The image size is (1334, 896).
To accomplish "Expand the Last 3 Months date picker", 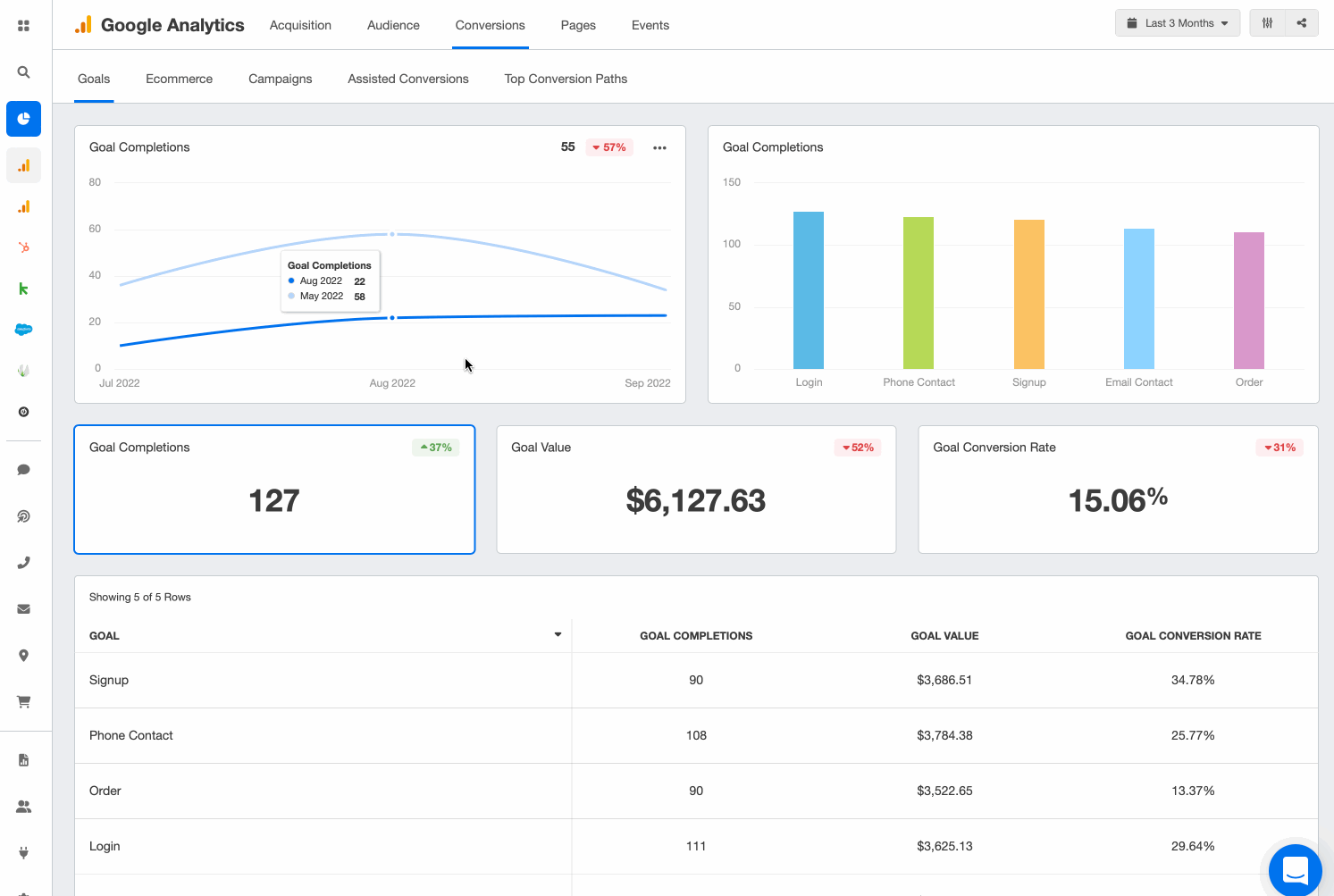I will pyautogui.click(x=1177, y=23).
